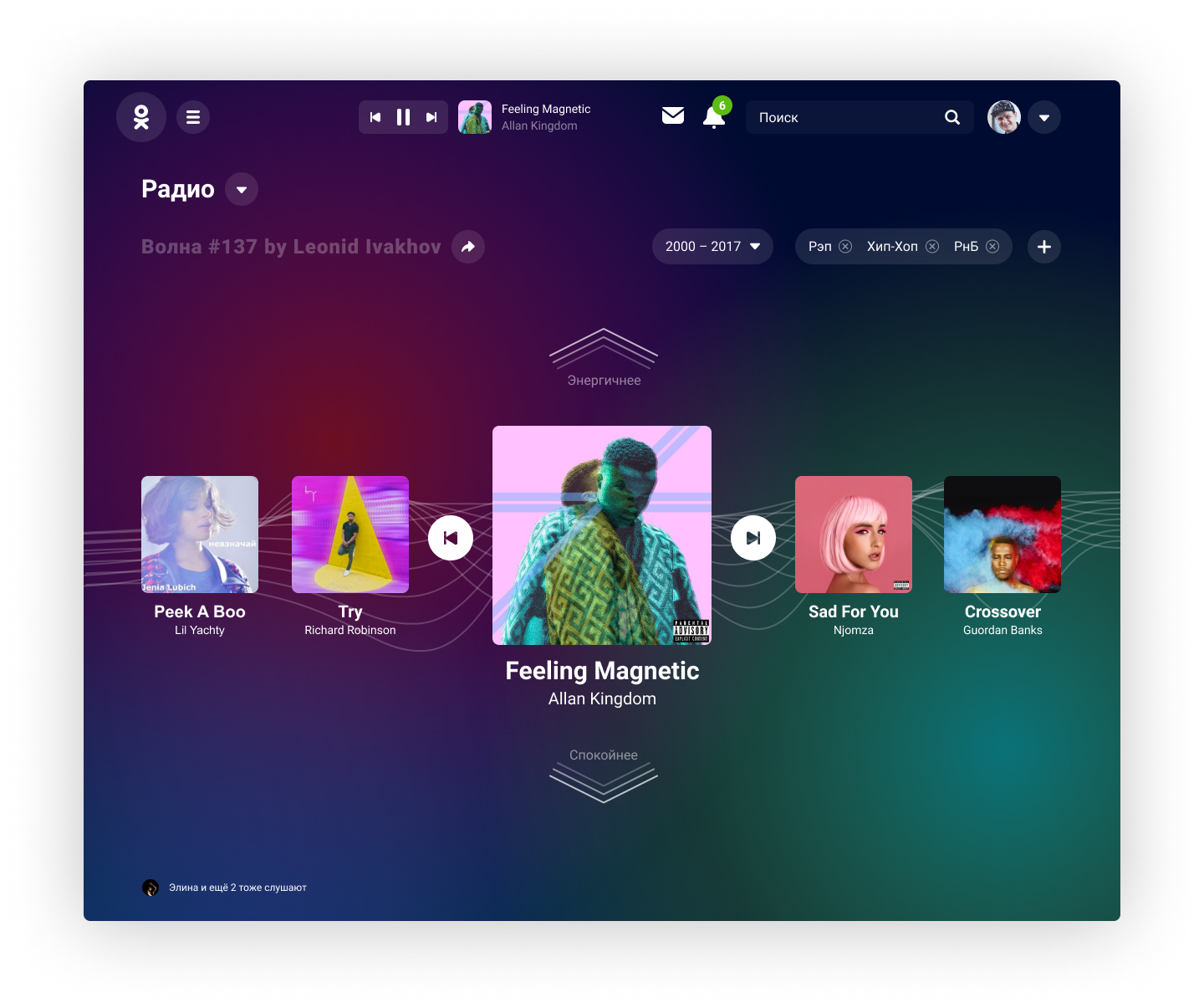
Task: Click the large previous-track round button
Action: click(x=451, y=538)
